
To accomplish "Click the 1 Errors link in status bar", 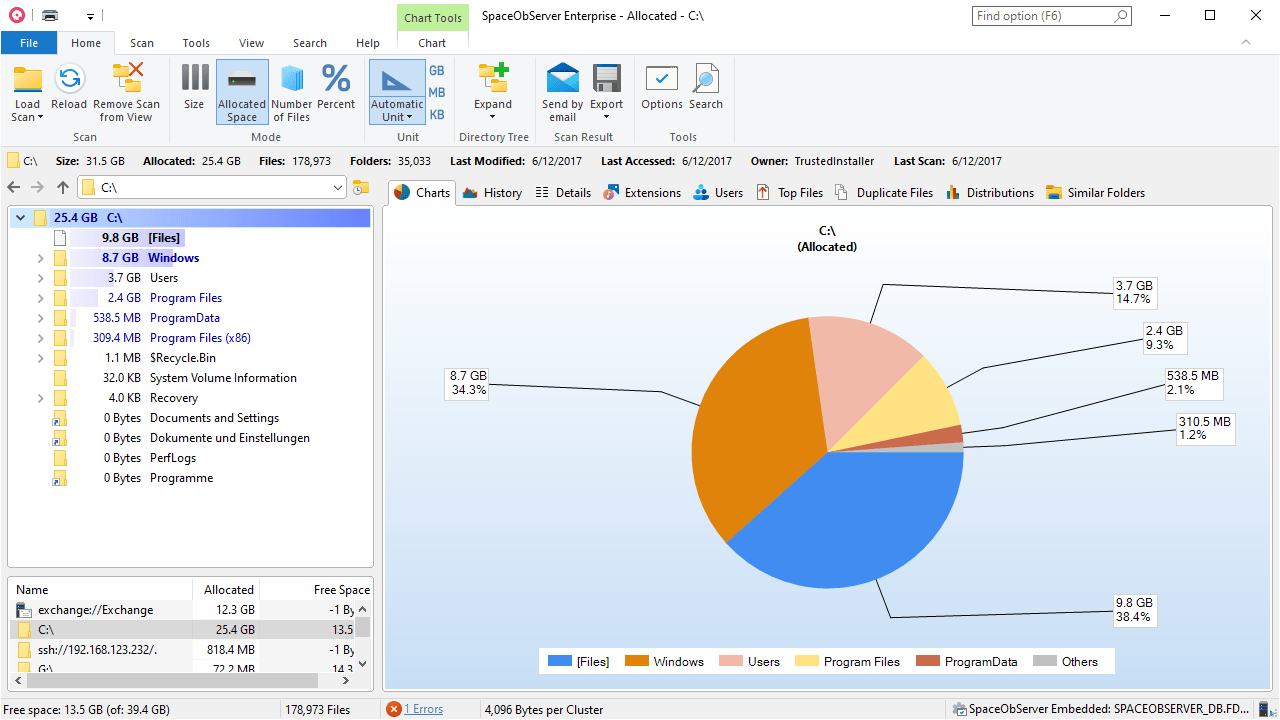I will 423,709.
